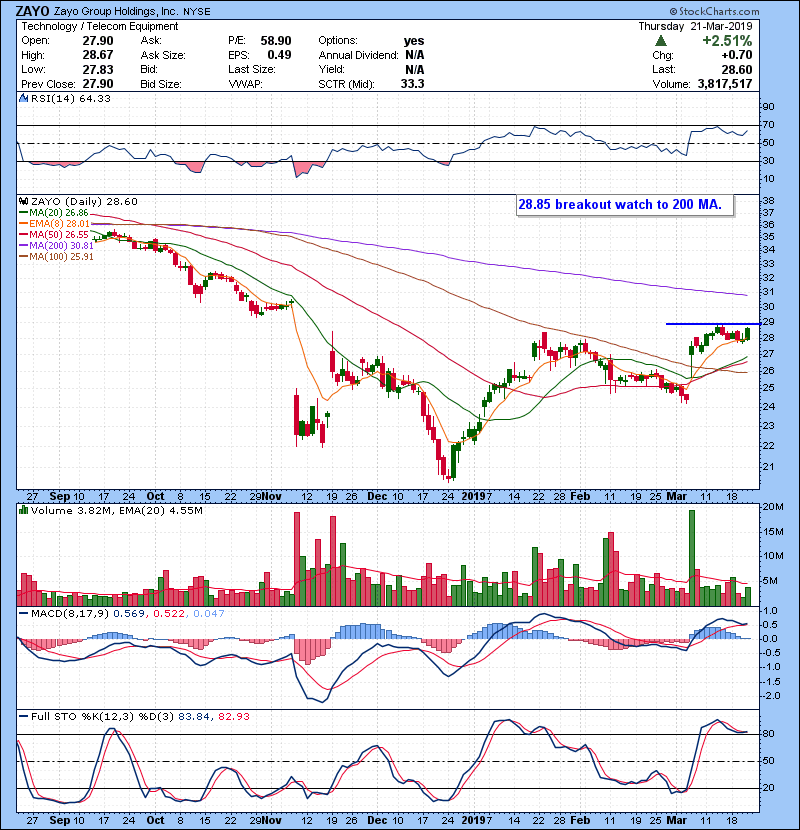
Task: Click the green up-triangle change icon
Action: pos(660,41)
